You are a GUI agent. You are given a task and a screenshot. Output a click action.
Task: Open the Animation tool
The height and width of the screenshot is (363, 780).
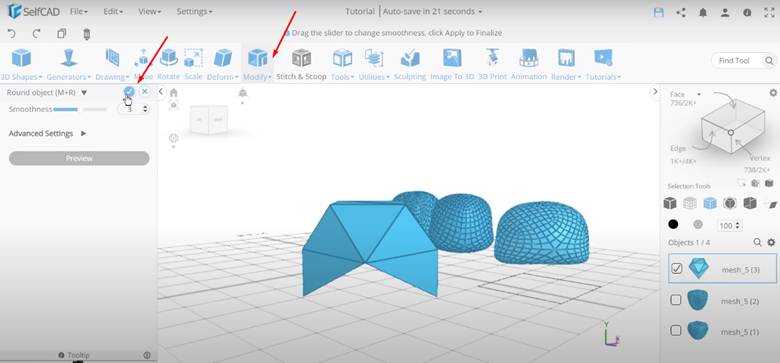tap(529, 65)
